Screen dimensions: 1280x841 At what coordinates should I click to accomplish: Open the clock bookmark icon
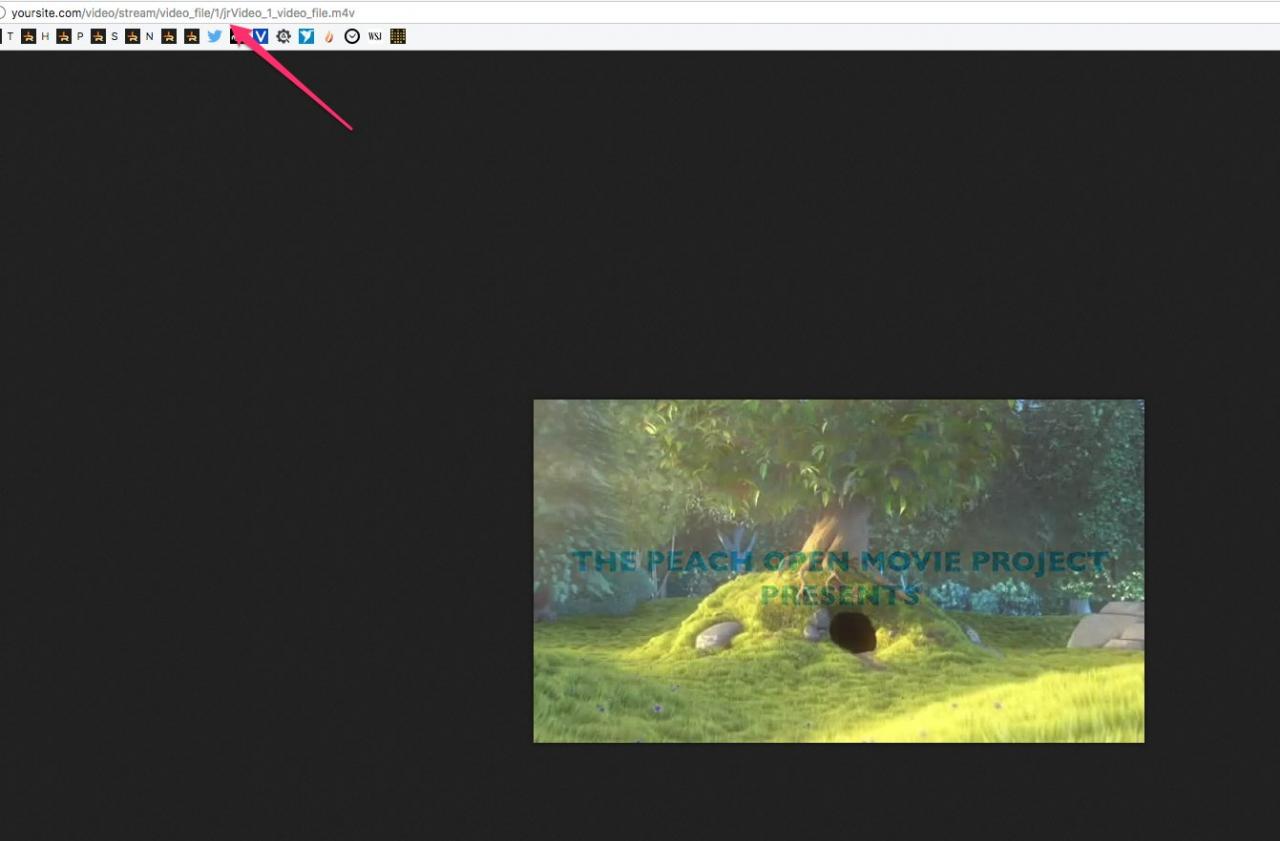352,36
